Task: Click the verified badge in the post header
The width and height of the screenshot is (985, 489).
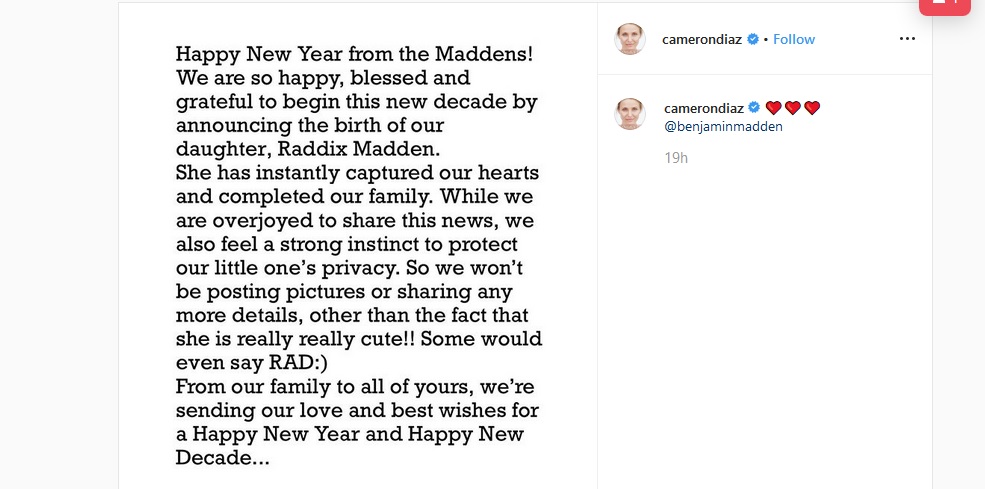Action: [x=753, y=39]
